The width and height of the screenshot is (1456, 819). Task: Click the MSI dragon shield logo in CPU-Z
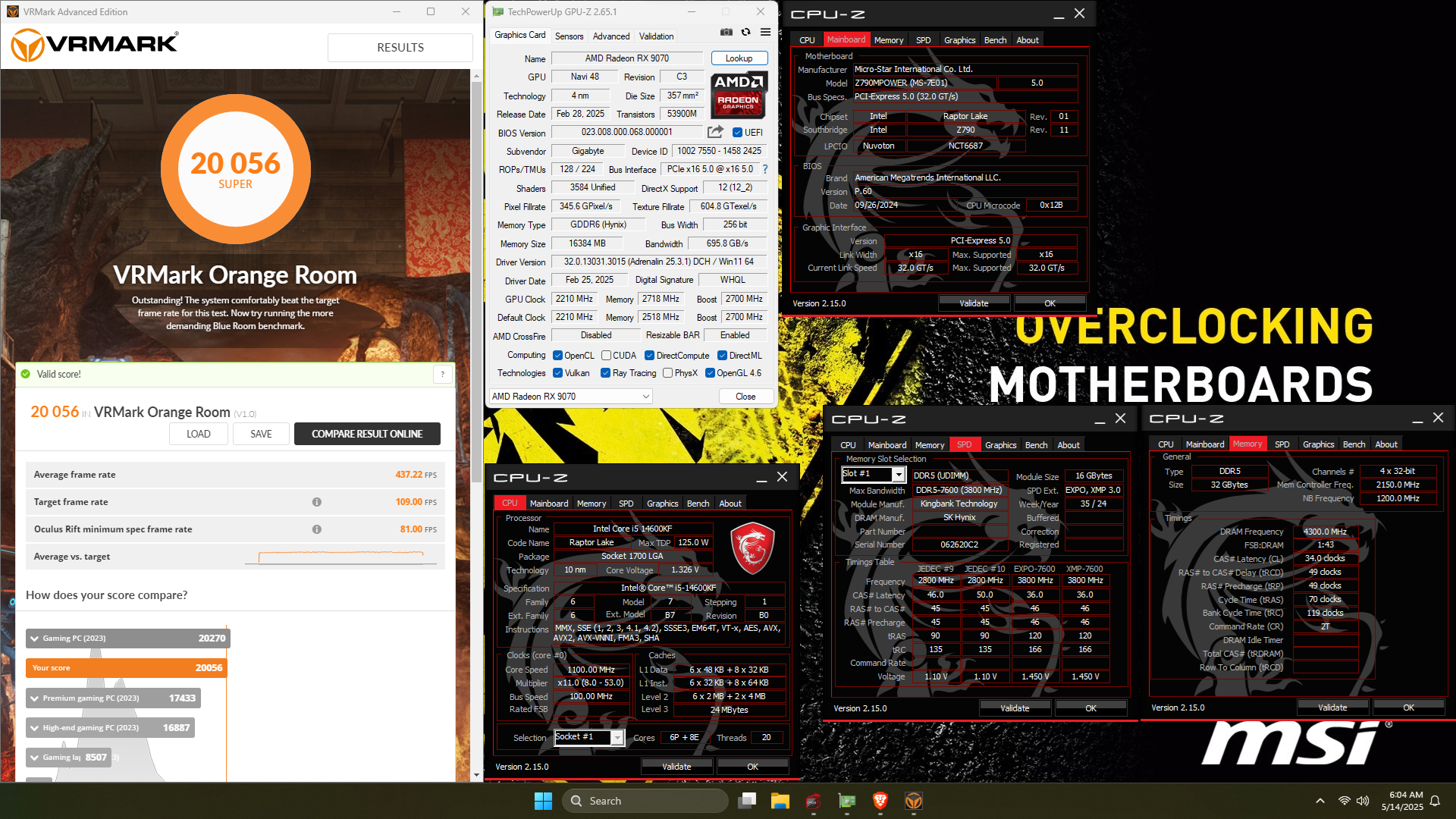coord(752,549)
